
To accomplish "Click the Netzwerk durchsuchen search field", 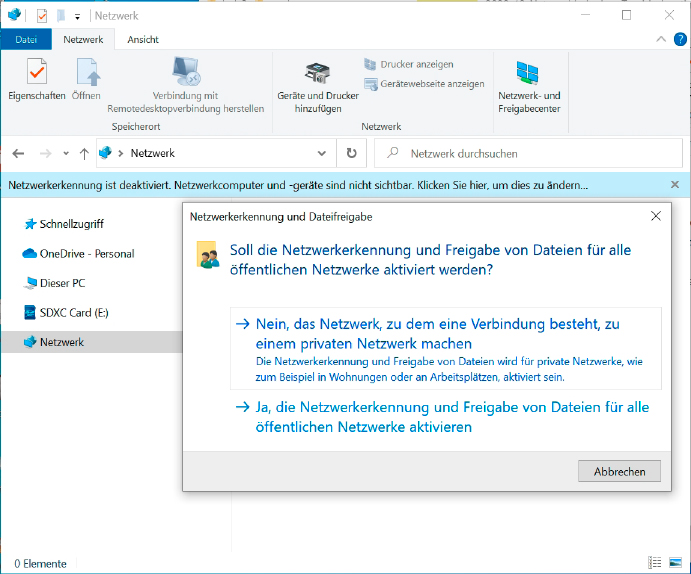I will (528, 153).
